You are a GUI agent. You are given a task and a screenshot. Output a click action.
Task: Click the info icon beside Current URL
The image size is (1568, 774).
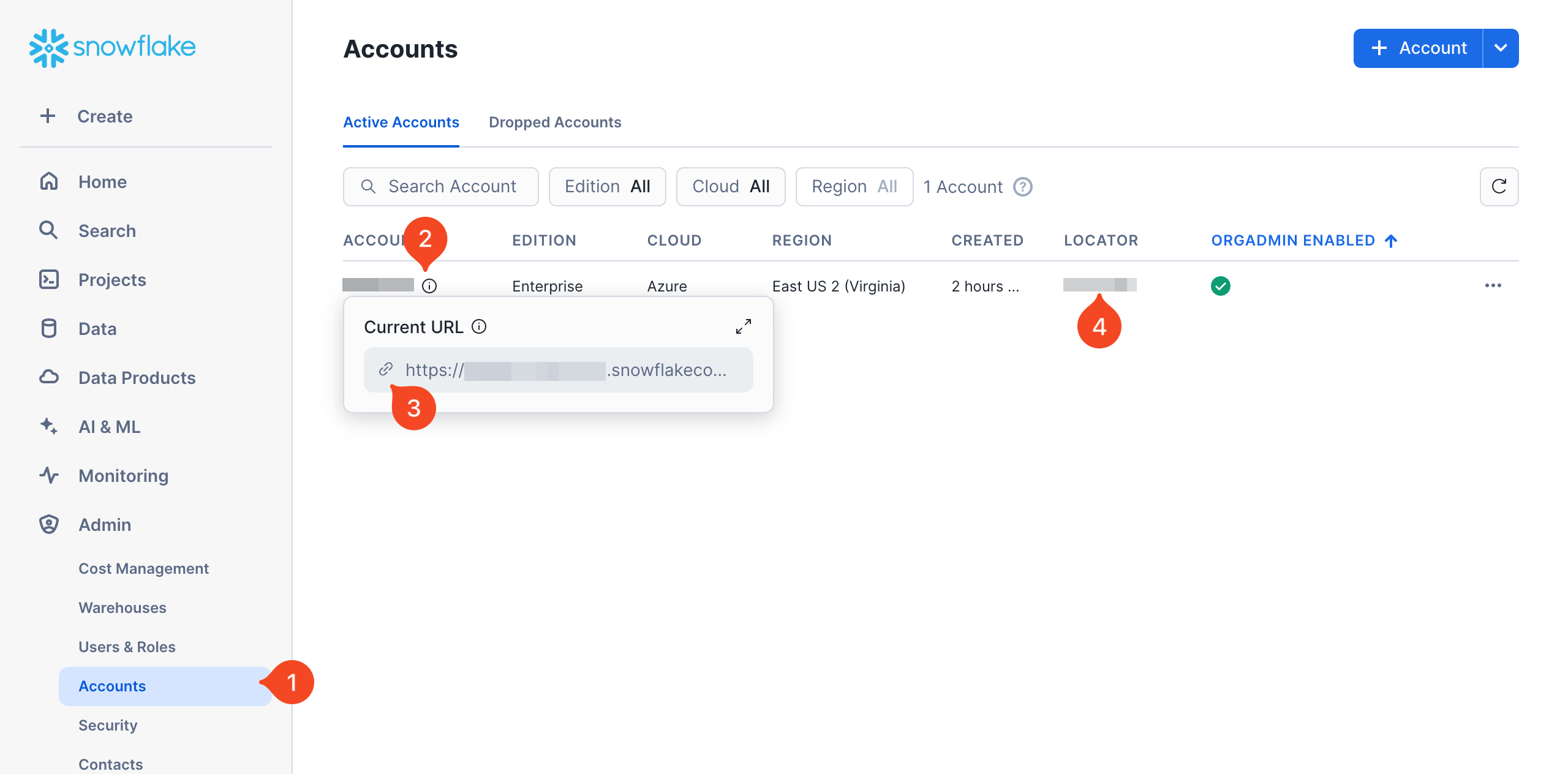[x=479, y=327]
